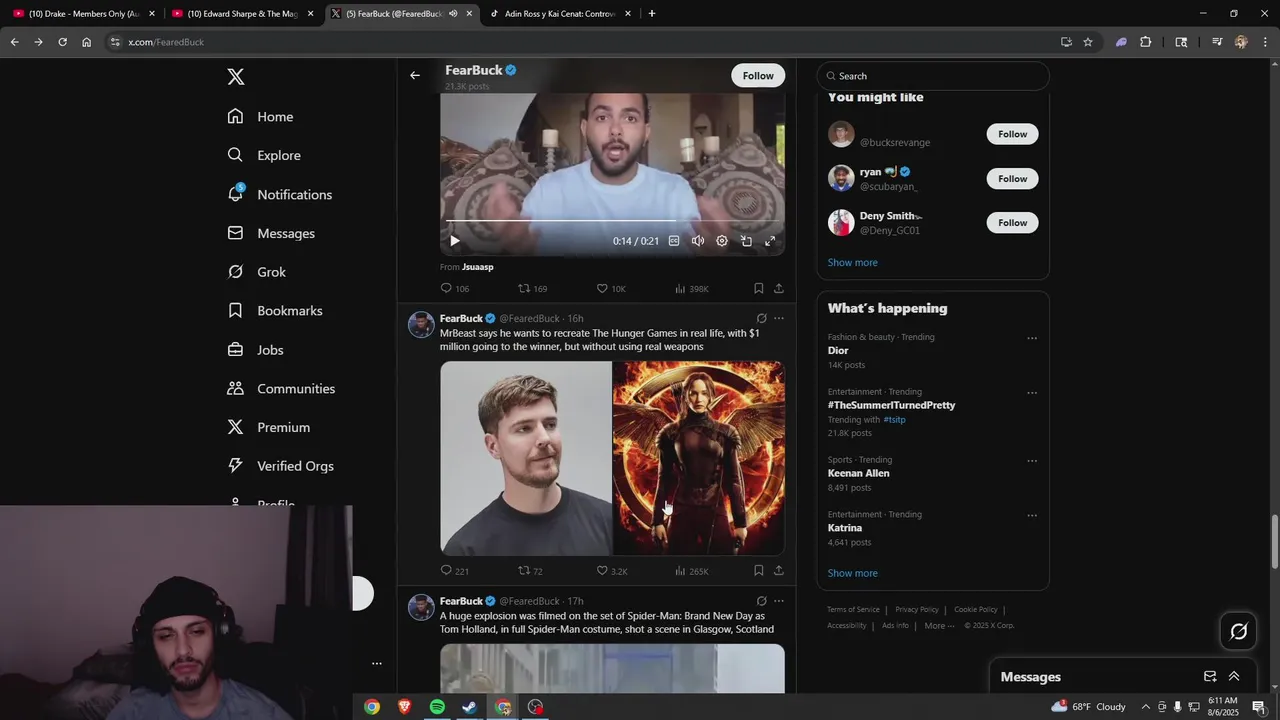This screenshot has height=720, width=1280.
Task: Click the X logo in sidebar
Action: point(236,77)
